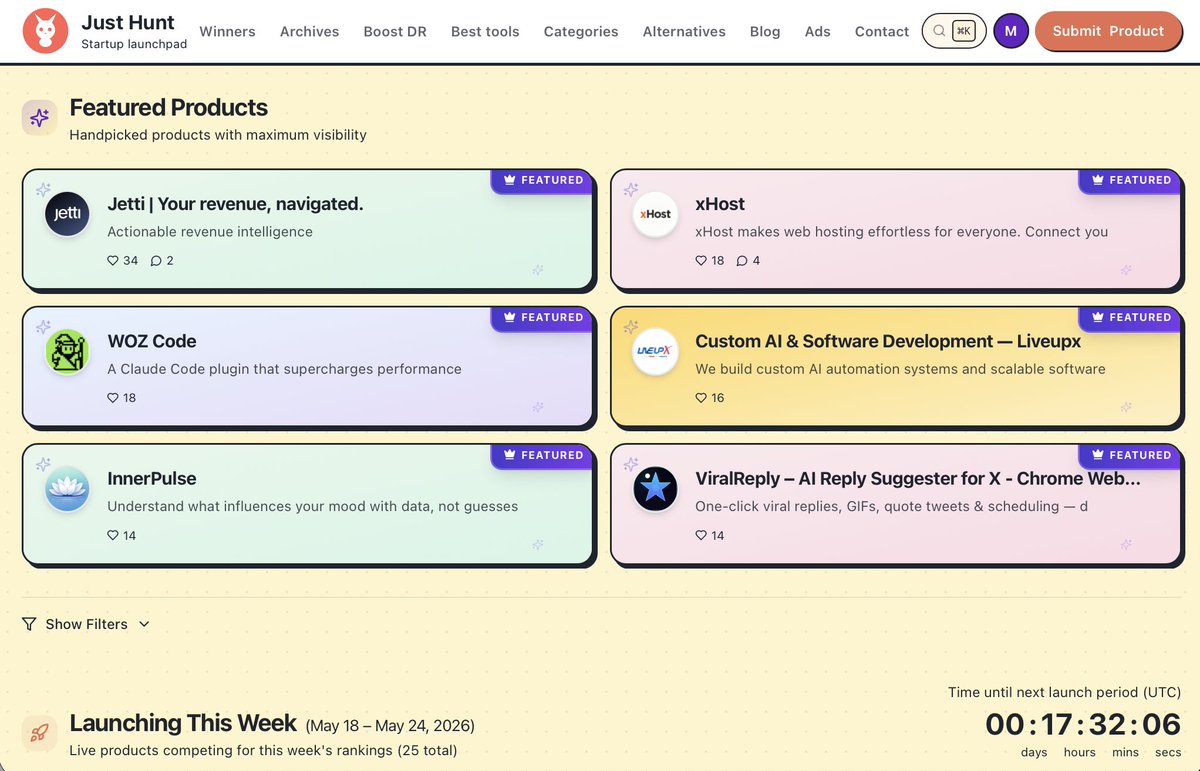The width and height of the screenshot is (1200, 771).
Task: Open the purple M user avatar
Action: point(1011,31)
